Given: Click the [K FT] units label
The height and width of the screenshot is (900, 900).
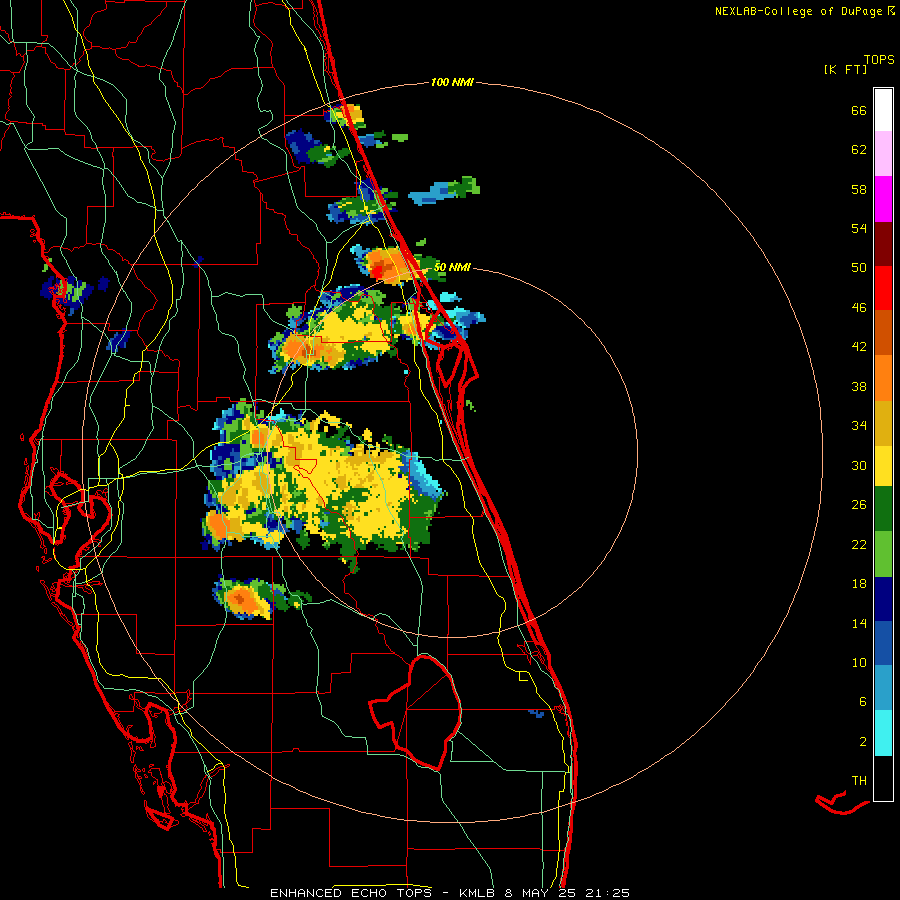Looking at the screenshot, I should (x=845, y=69).
